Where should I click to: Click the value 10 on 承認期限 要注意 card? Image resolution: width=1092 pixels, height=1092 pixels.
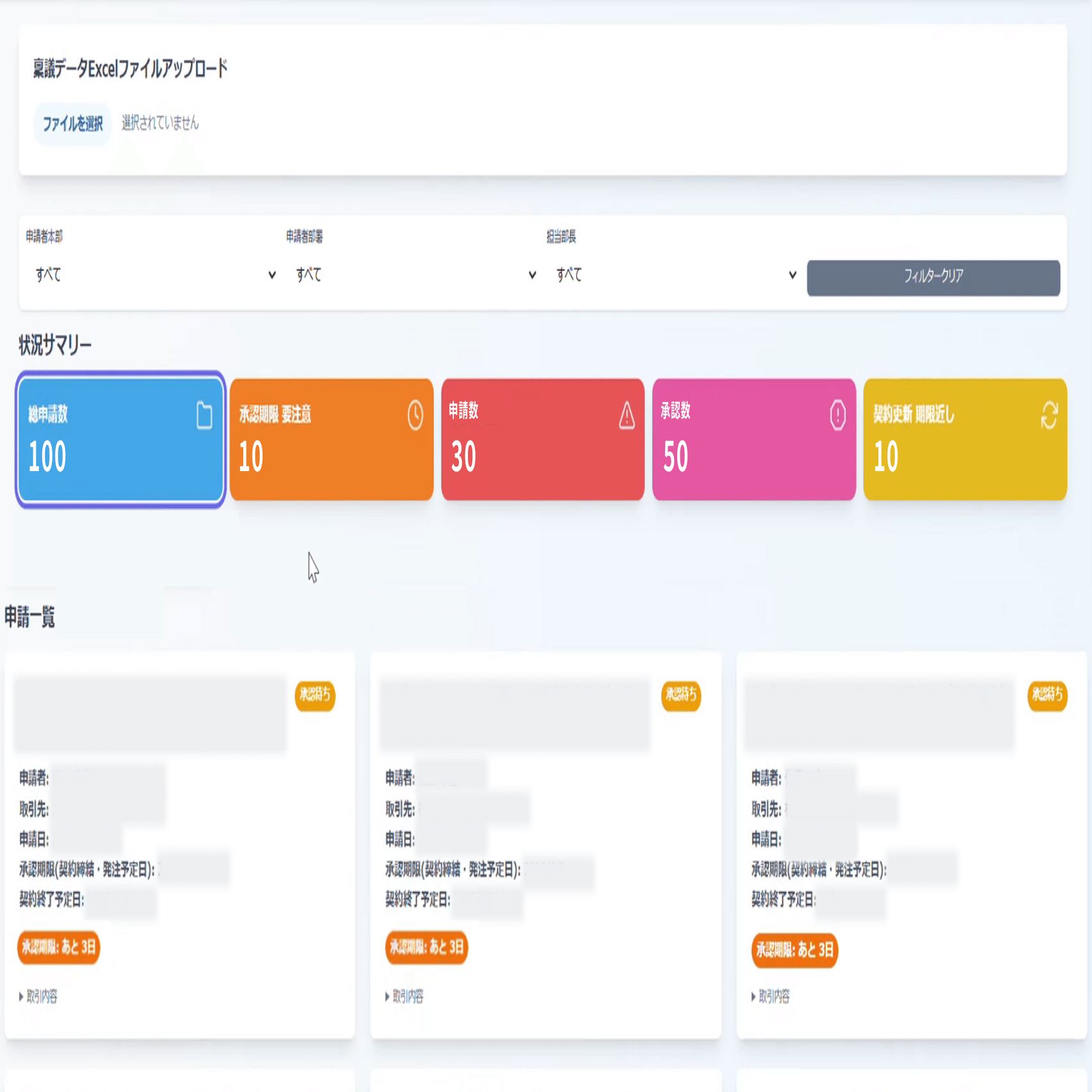(x=252, y=457)
